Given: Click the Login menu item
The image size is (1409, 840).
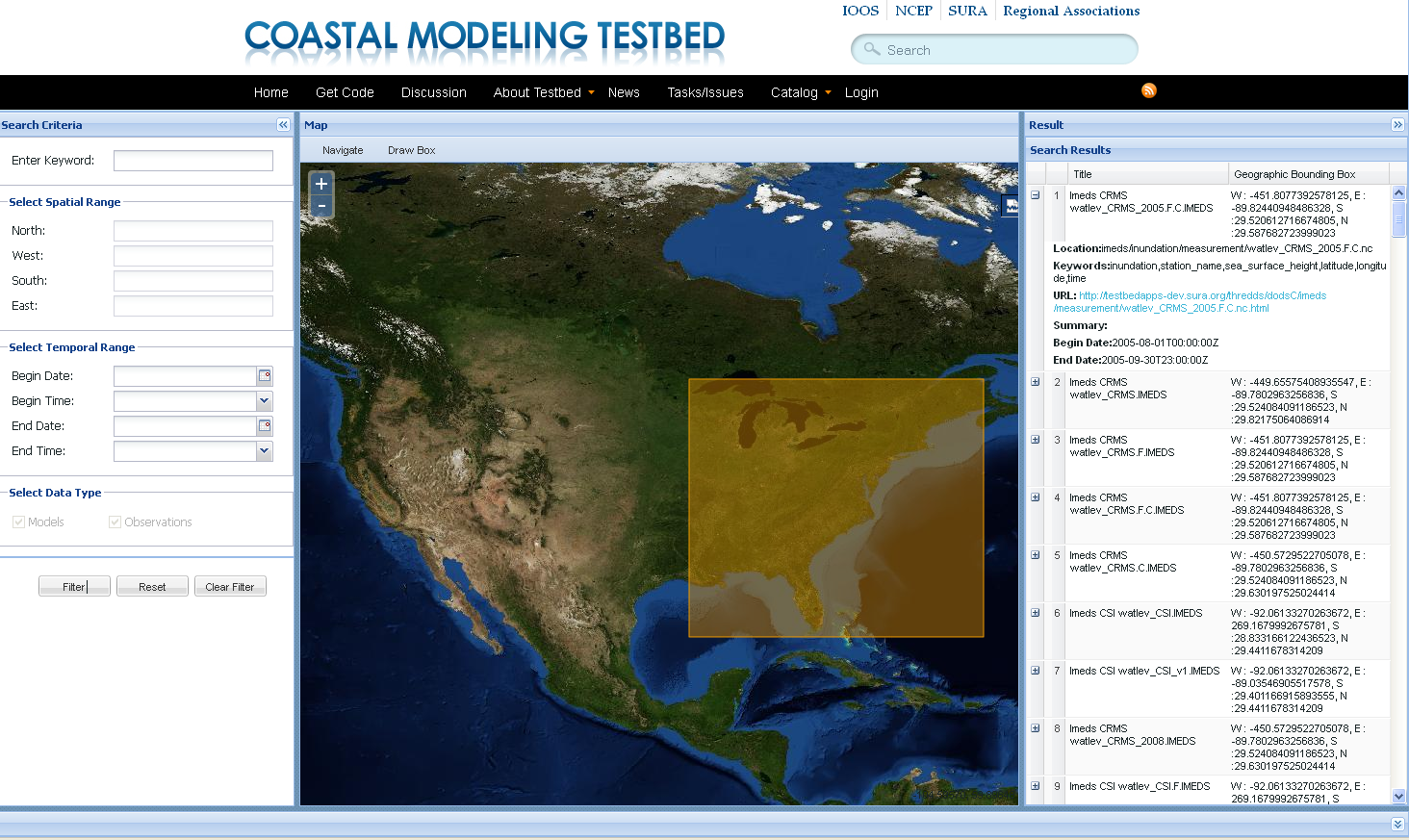Looking at the screenshot, I should click(x=861, y=92).
